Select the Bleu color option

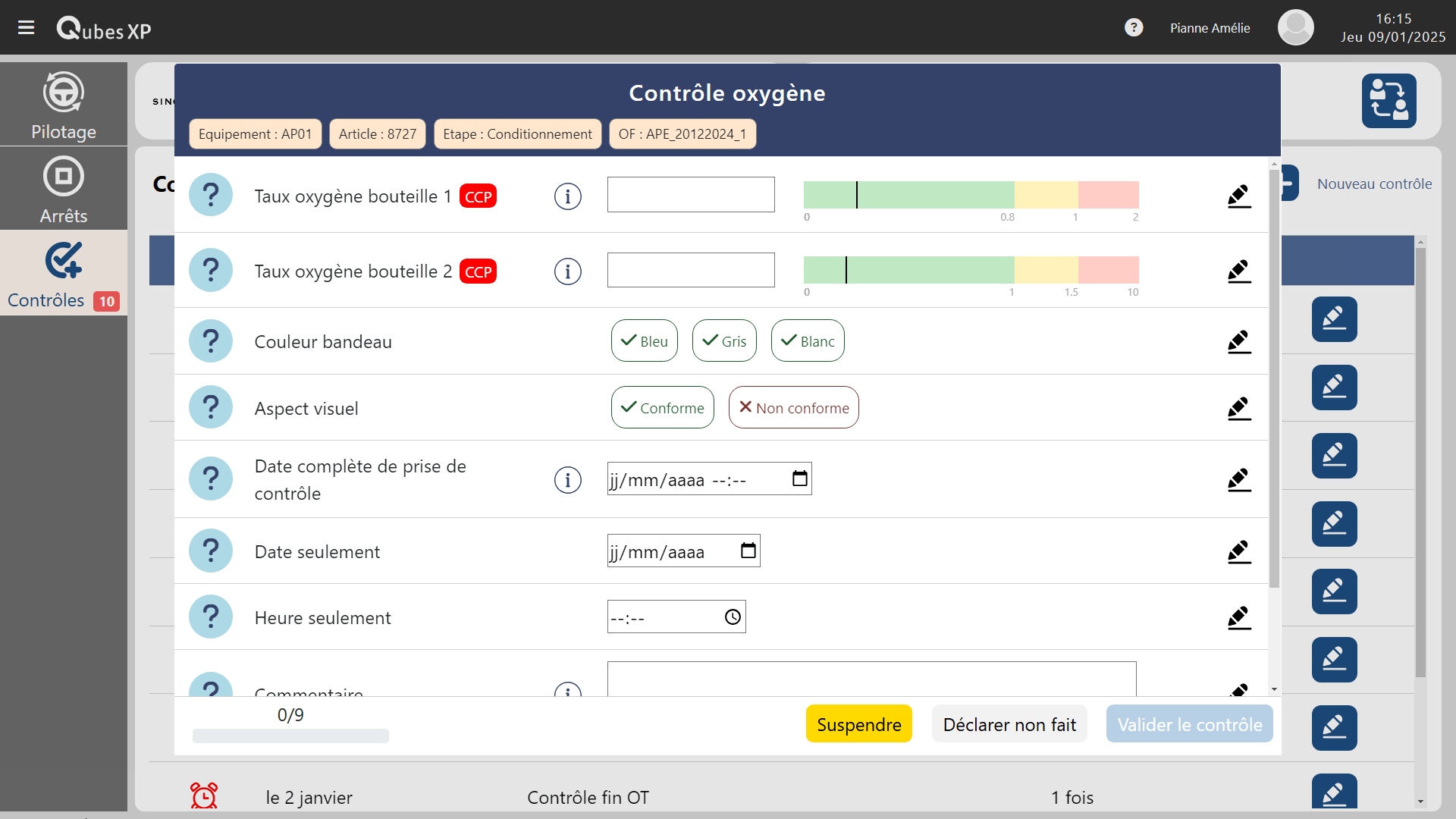tap(644, 341)
